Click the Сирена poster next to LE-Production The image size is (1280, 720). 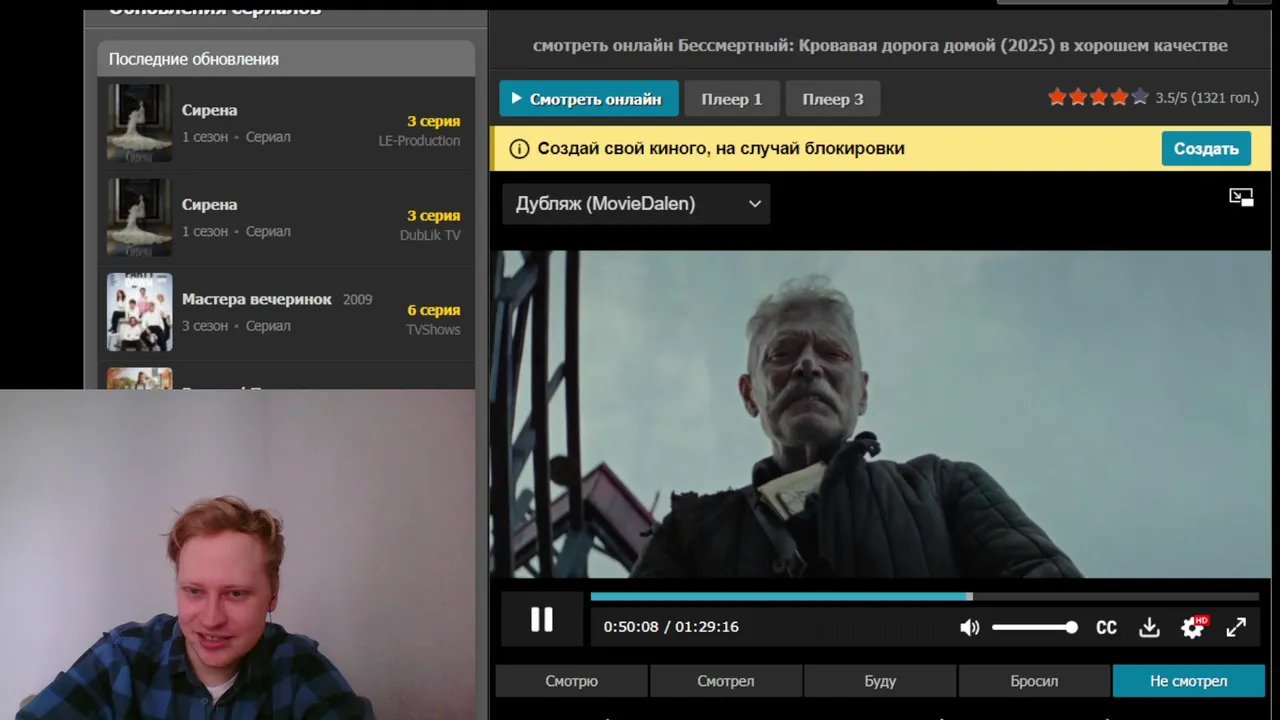pyautogui.click(x=140, y=123)
